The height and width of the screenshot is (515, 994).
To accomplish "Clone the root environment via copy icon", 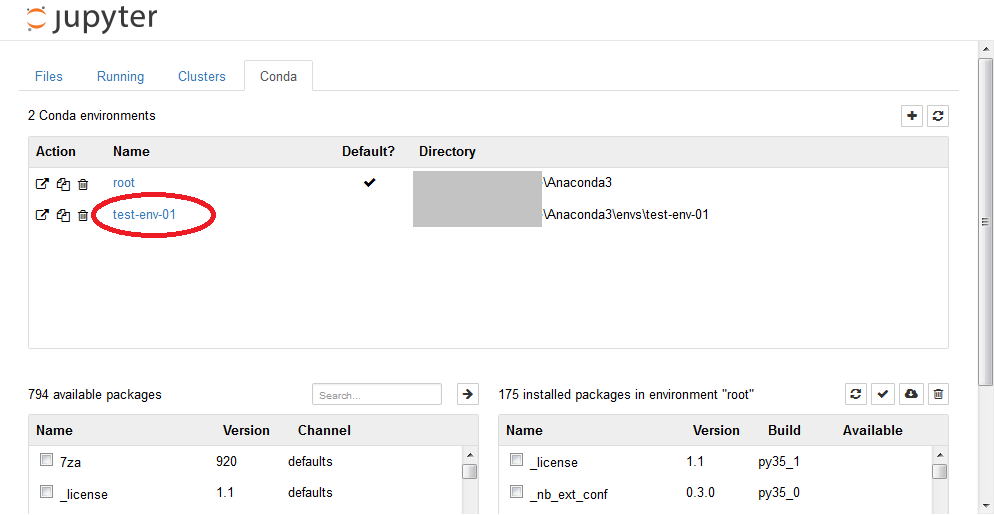I will (63, 184).
